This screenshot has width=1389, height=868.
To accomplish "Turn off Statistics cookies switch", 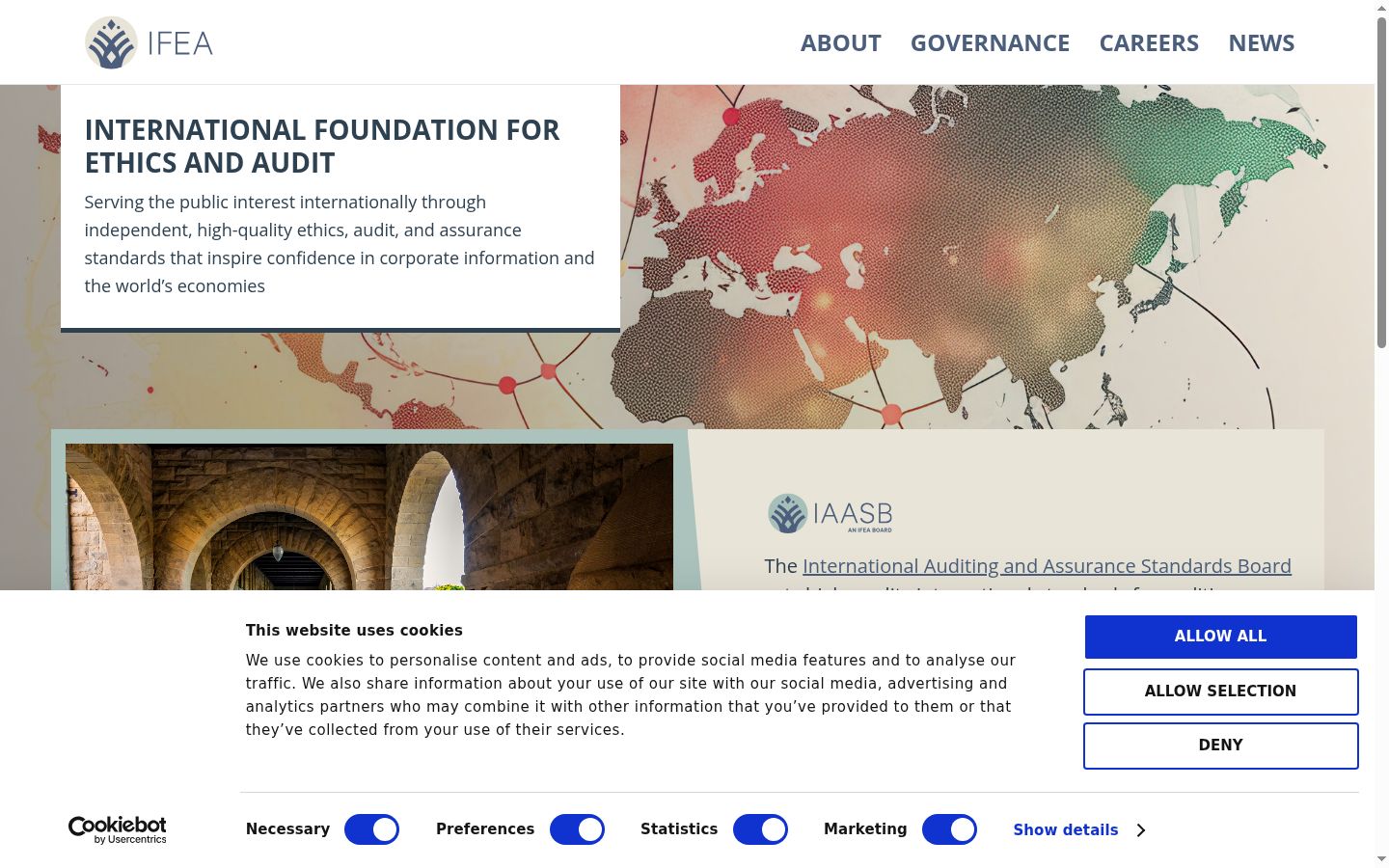I will point(760,829).
